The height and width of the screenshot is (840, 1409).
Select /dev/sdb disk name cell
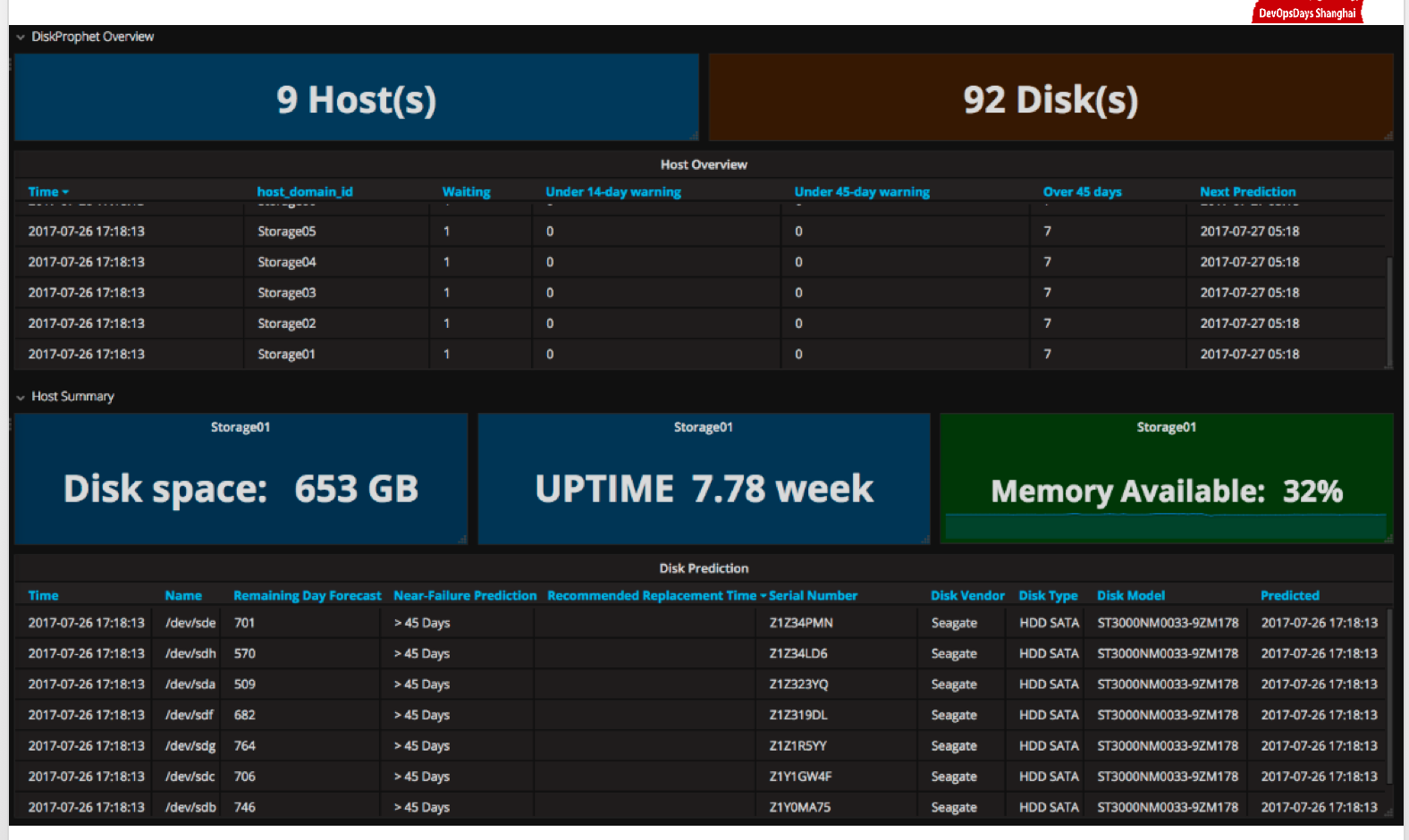190,807
